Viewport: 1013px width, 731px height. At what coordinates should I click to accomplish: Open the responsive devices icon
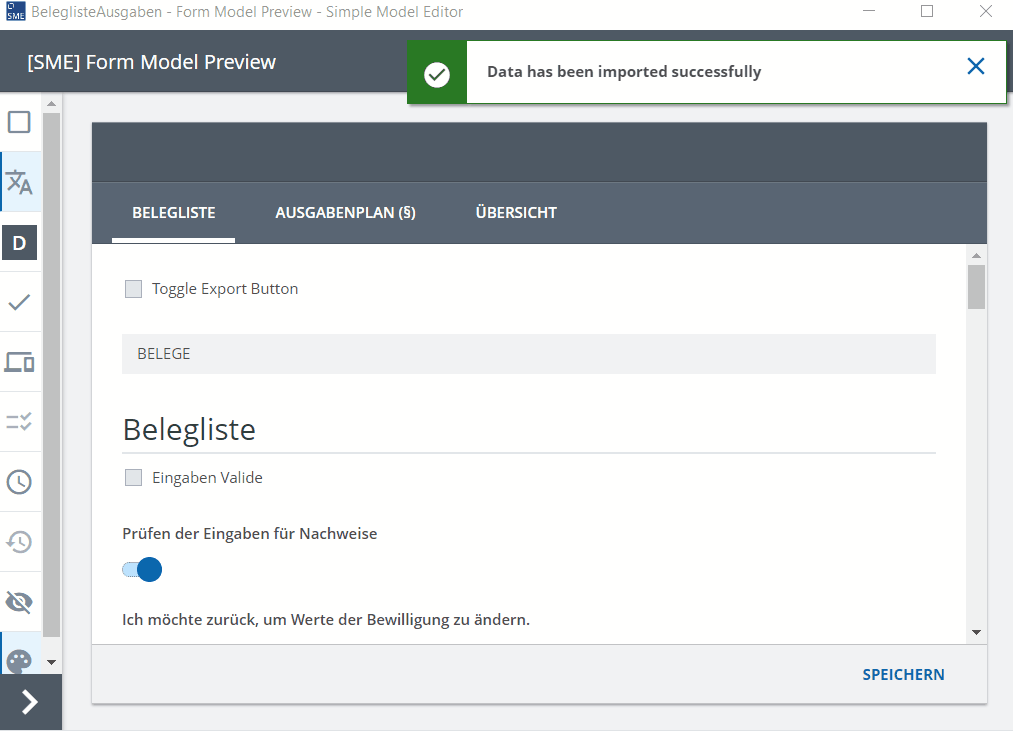(19, 362)
